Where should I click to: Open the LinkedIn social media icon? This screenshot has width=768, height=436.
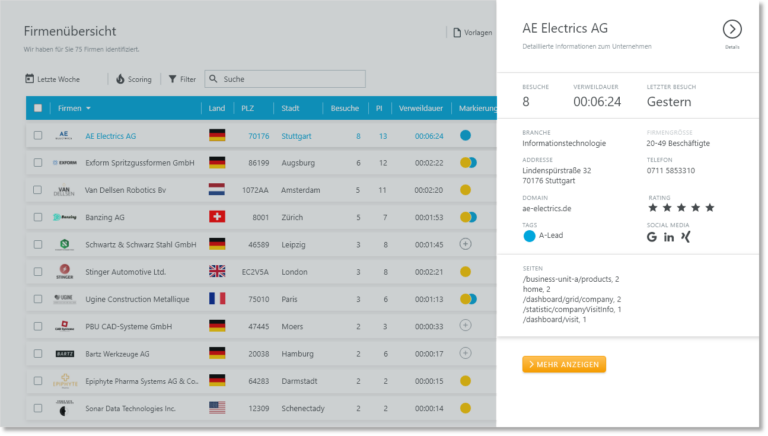pyautogui.click(x=669, y=237)
